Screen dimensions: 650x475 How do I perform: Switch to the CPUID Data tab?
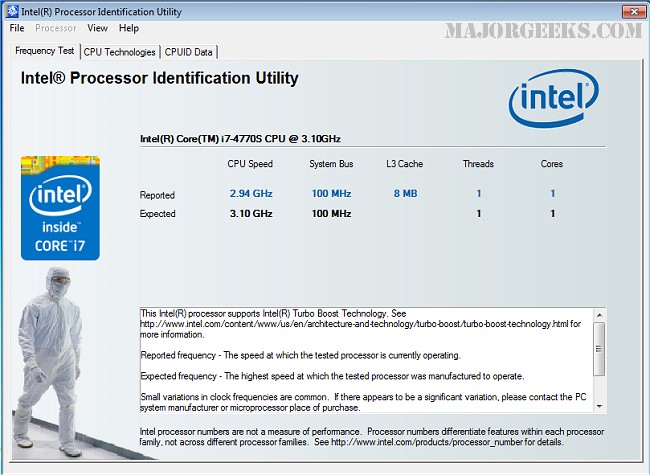189,52
